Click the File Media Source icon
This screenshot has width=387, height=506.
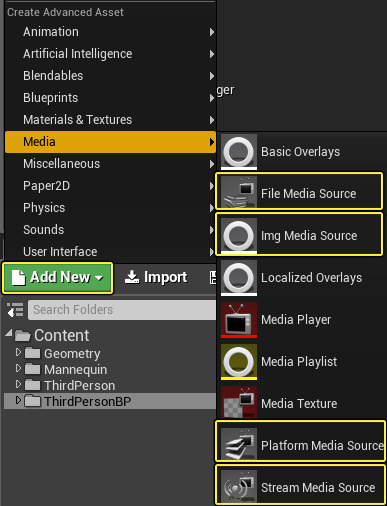point(239,192)
